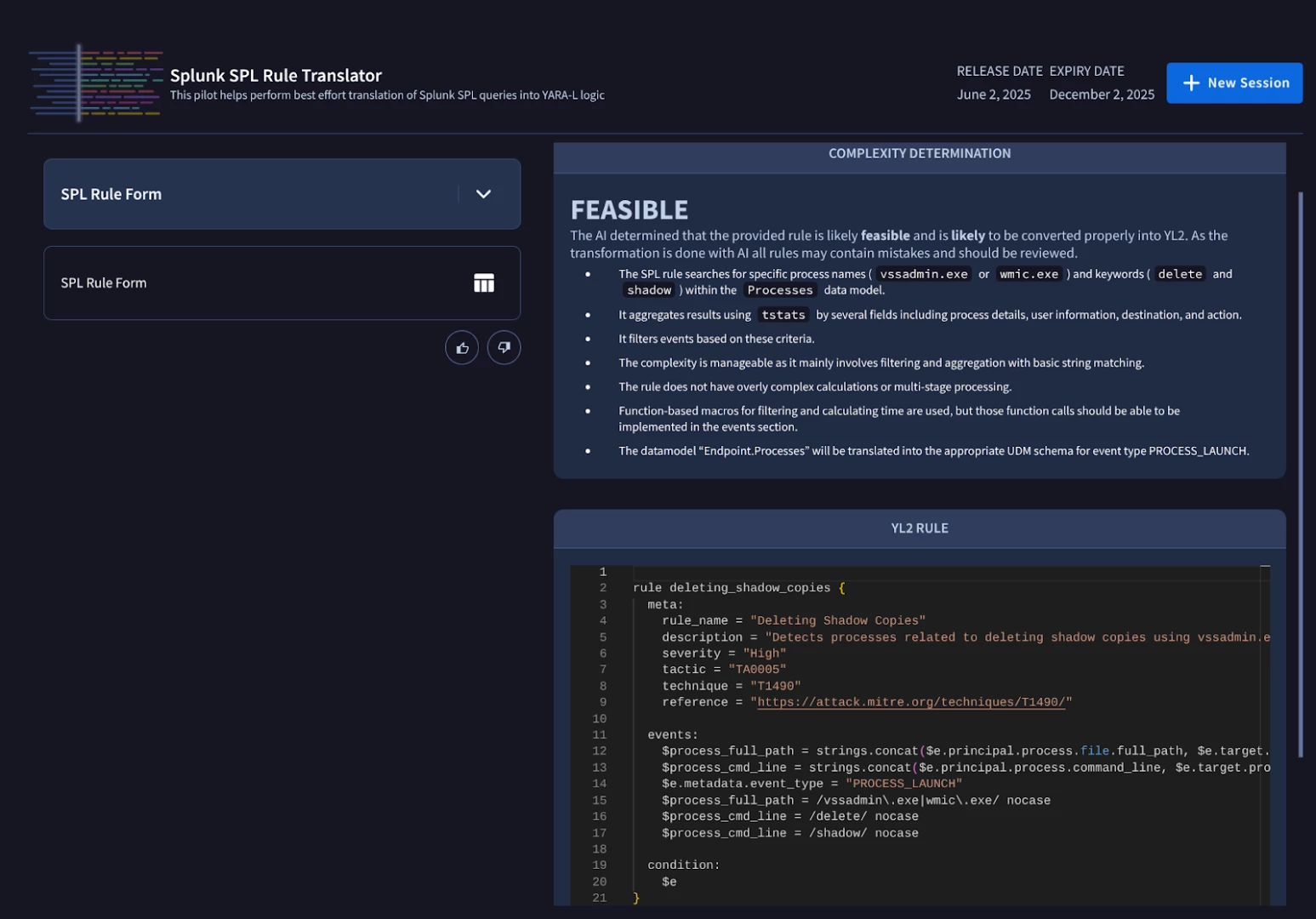Click the right-side page scrollbar

[1301, 474]
